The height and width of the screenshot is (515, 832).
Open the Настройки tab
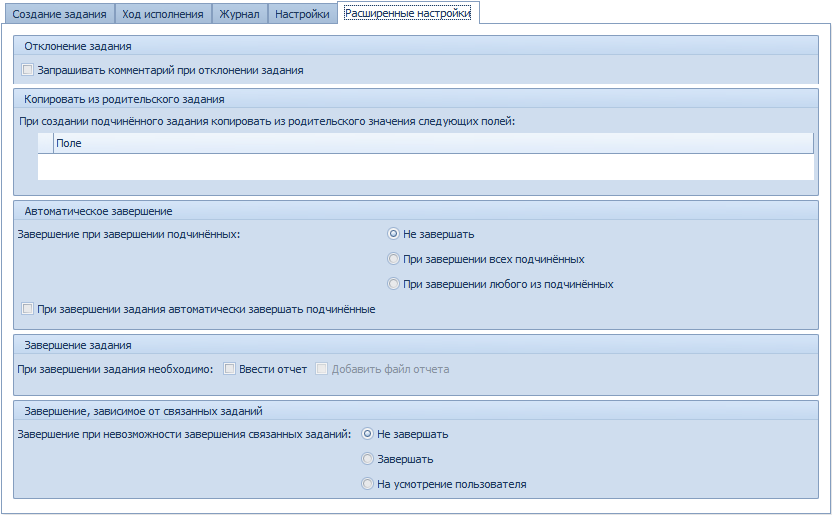[302, 14]
